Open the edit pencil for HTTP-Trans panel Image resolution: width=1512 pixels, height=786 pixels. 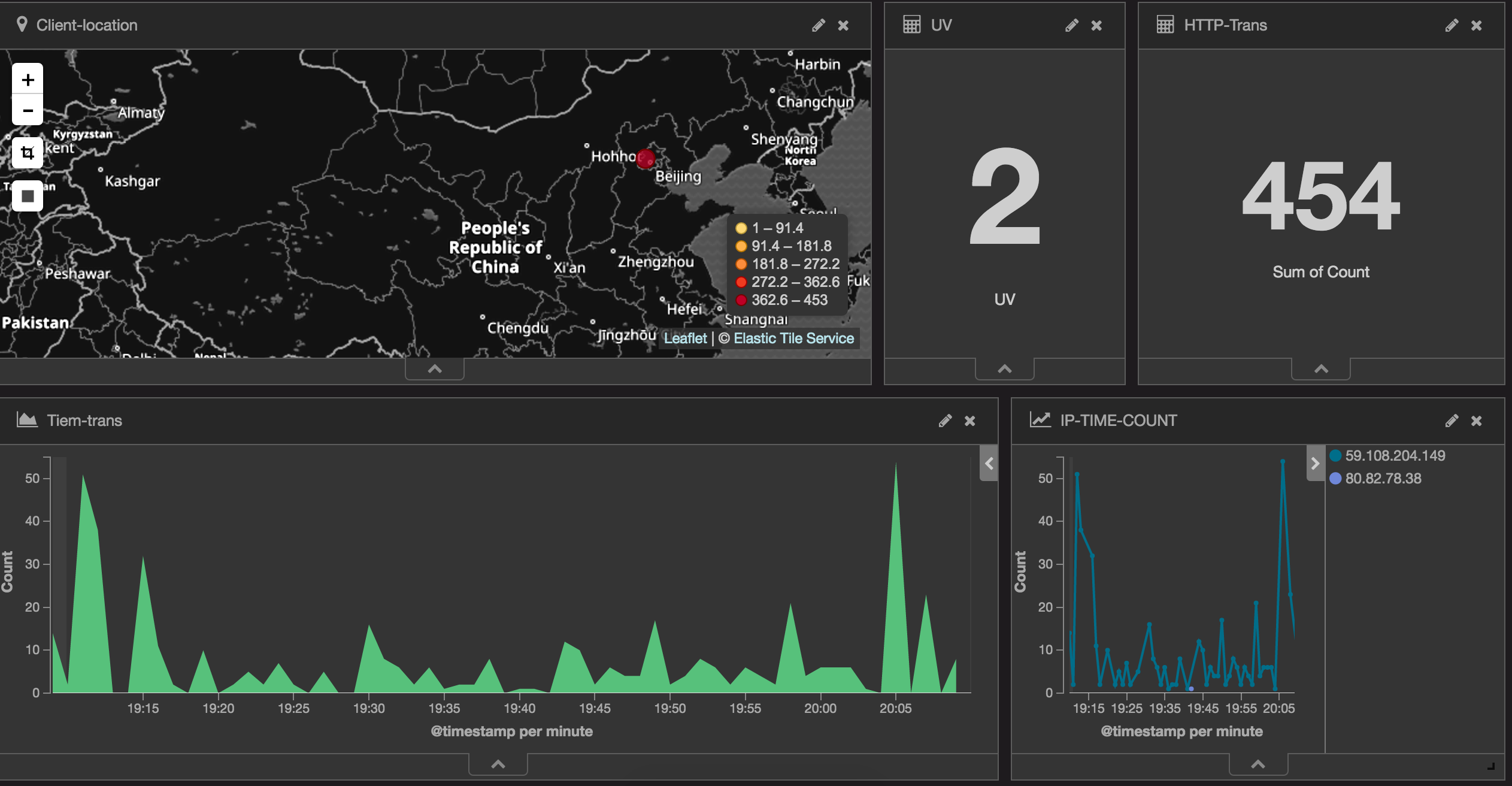pyautogui.click(x=1451, y=25)
